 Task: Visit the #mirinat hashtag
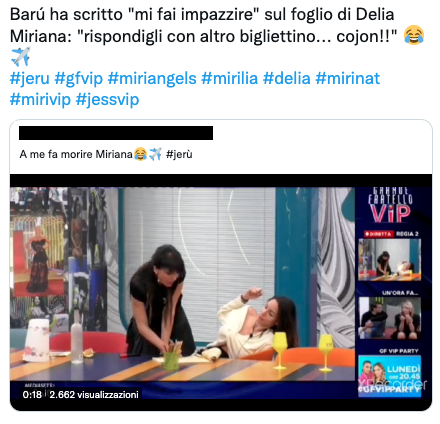pos(348,79)
